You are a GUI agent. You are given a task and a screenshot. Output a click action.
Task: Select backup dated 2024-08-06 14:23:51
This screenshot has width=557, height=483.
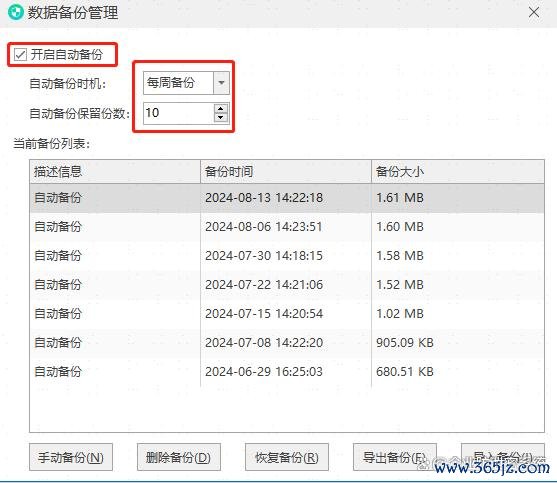click(287, 227)
